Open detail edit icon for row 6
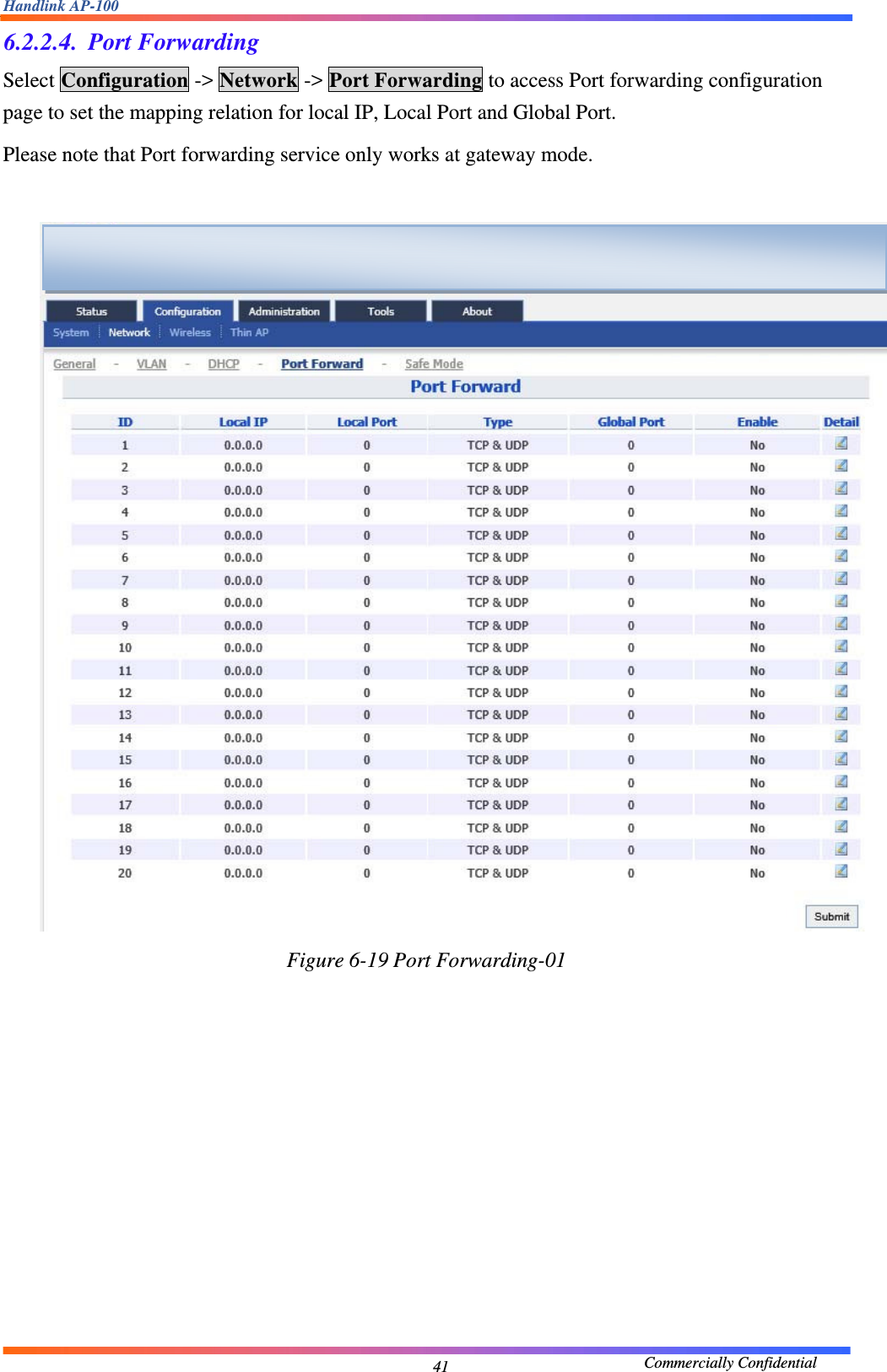 841,556
